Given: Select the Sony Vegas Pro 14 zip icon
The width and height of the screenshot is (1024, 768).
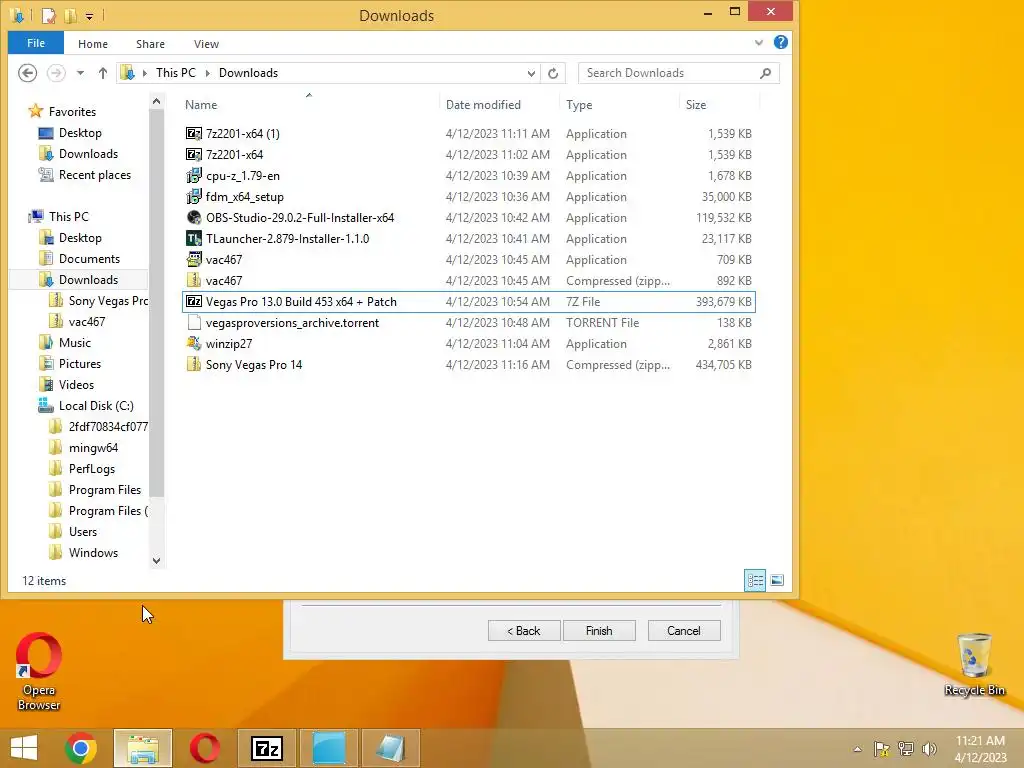Looking at the screenshot, I should [x=193, y=364].
